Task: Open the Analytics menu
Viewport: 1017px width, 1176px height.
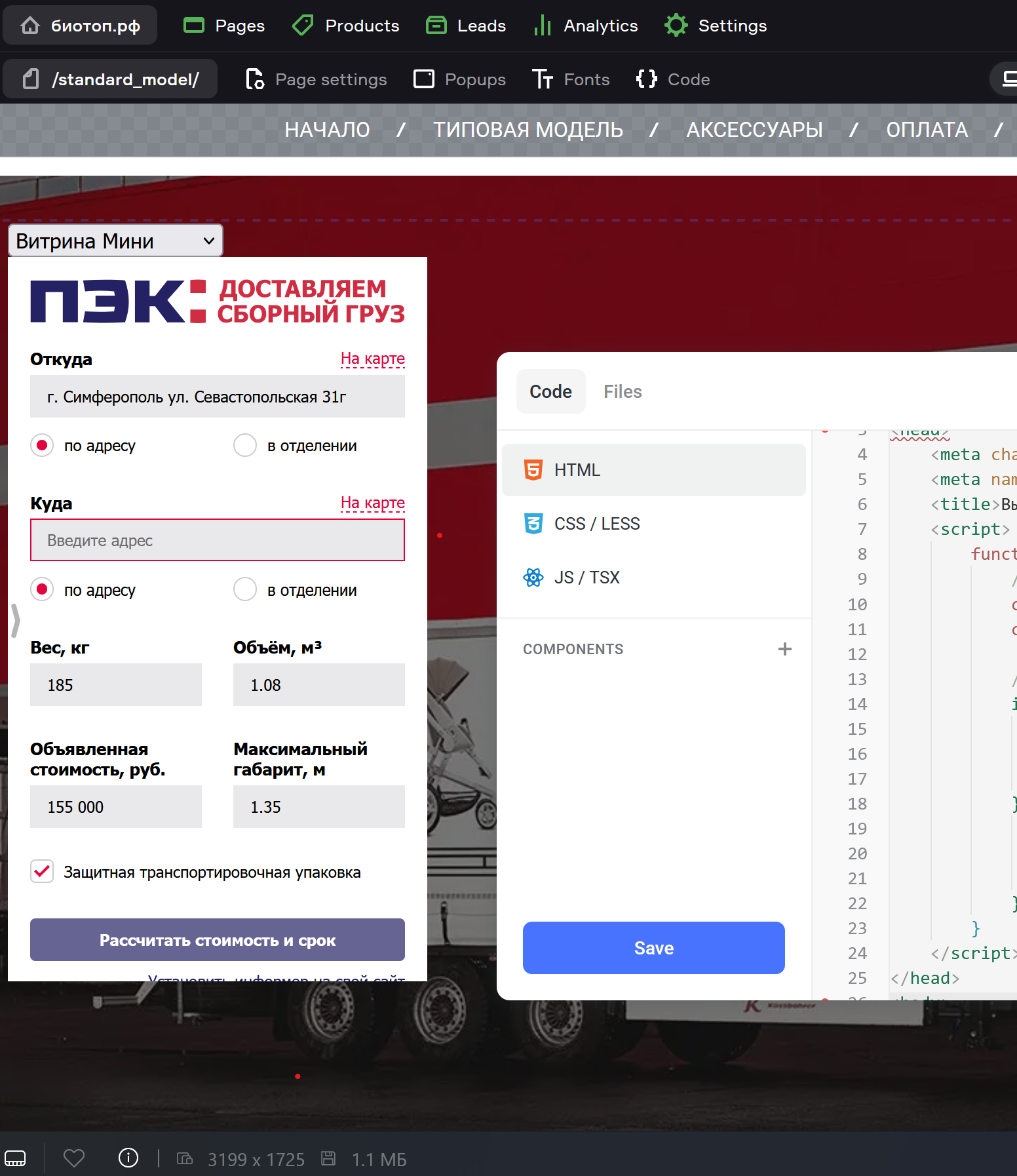Action: coord(585,26)
